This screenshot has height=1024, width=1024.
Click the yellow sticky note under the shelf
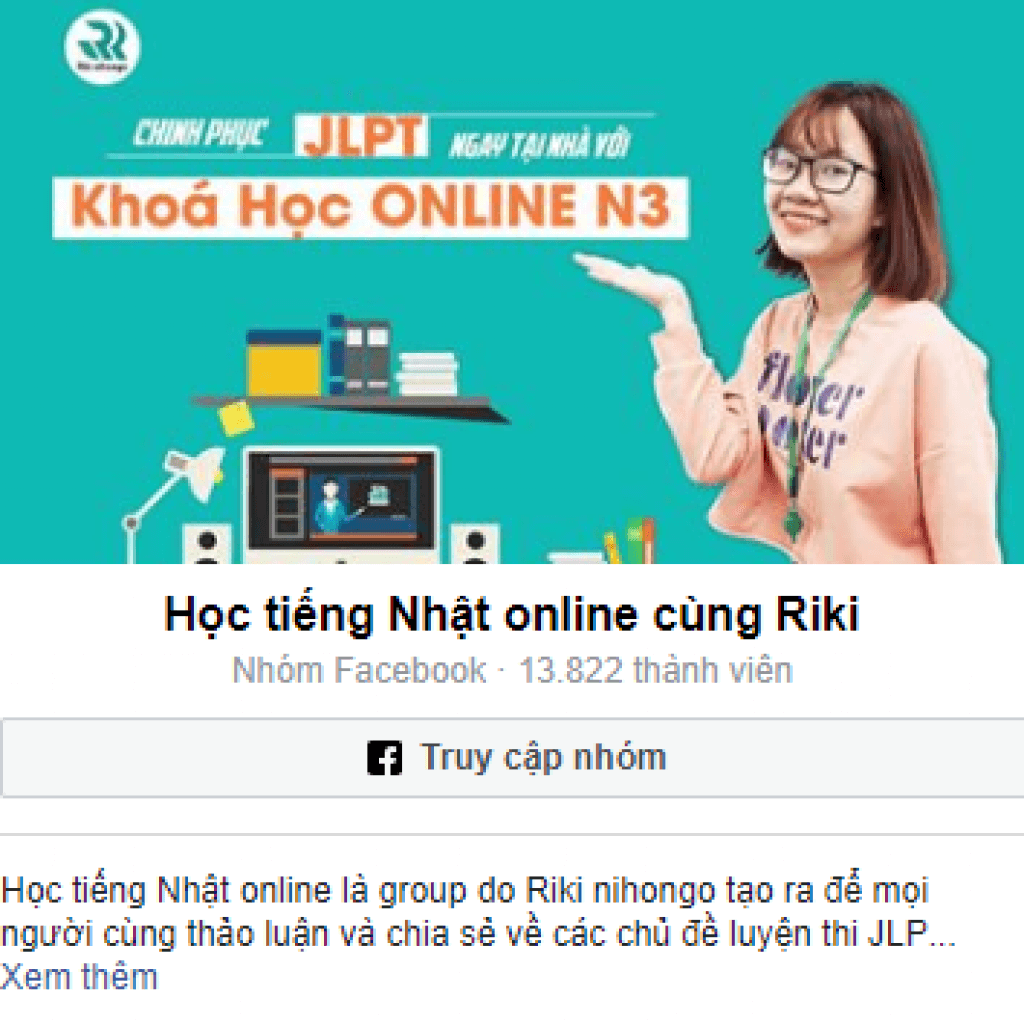pos(235,418)
